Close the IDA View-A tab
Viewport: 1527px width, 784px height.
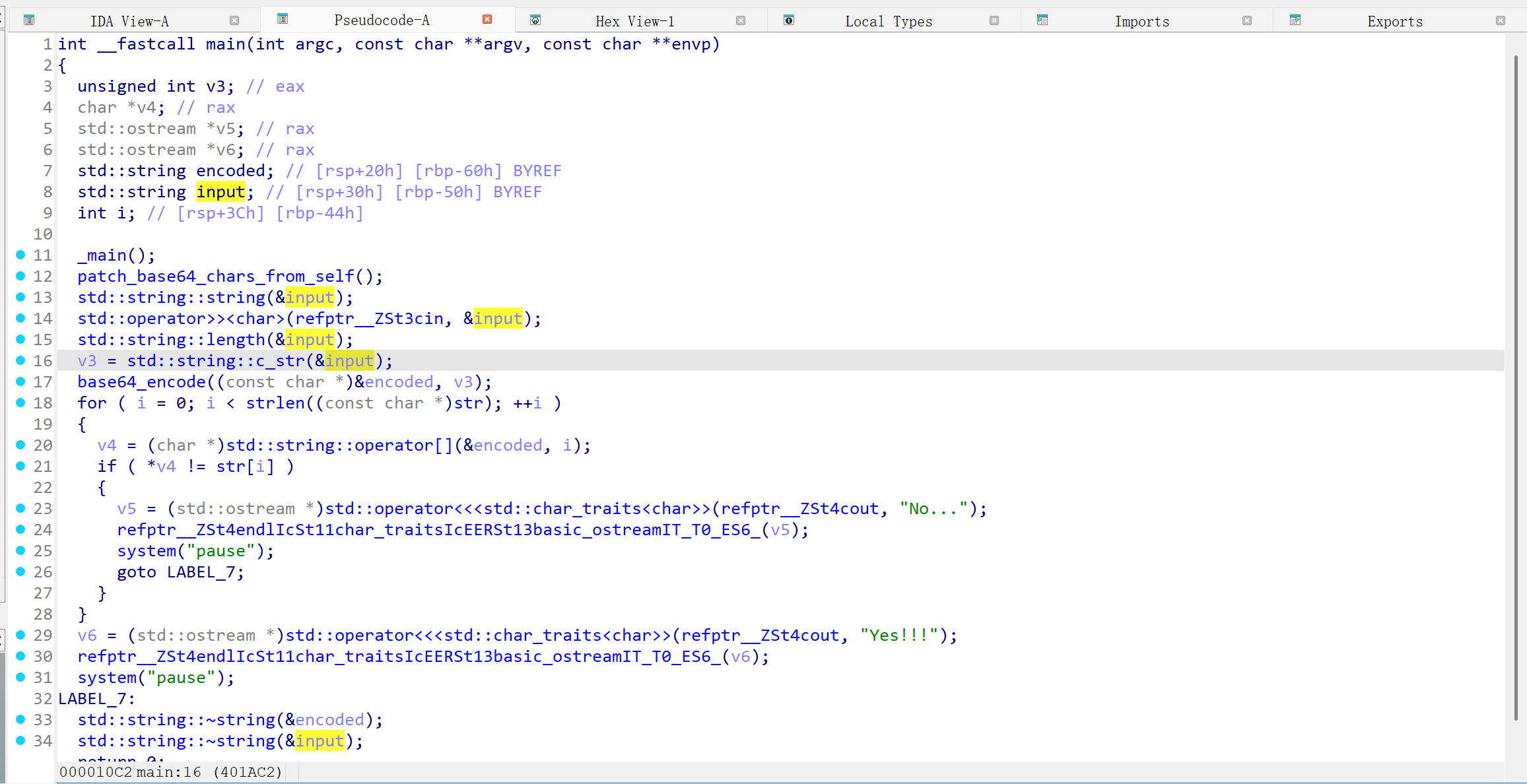(234, 20)
